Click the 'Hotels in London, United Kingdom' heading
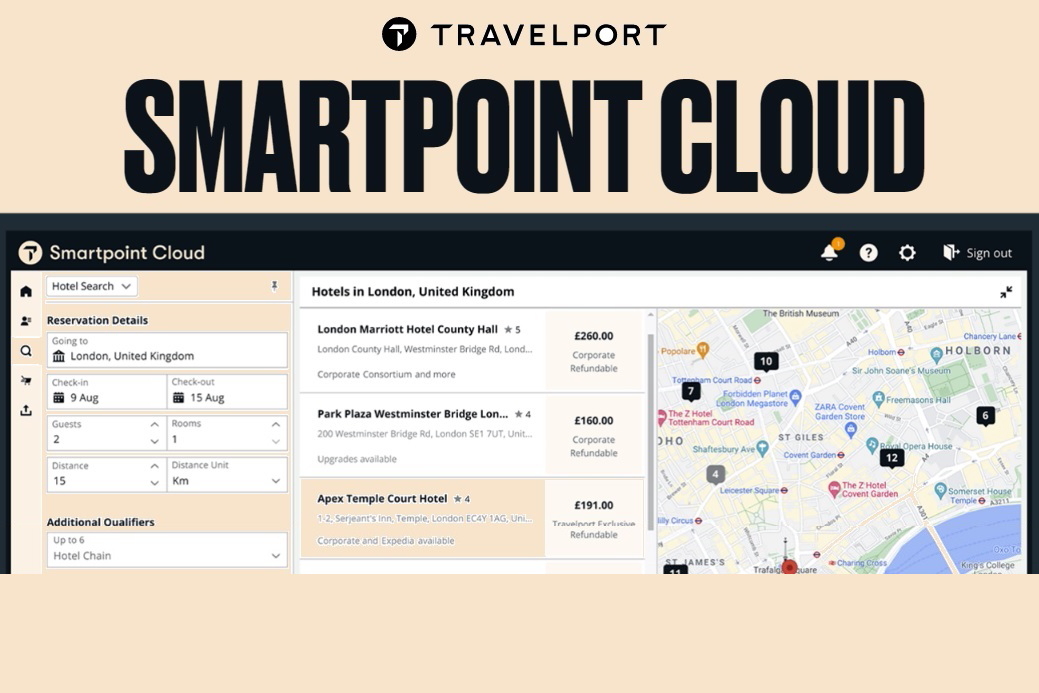 413,292
